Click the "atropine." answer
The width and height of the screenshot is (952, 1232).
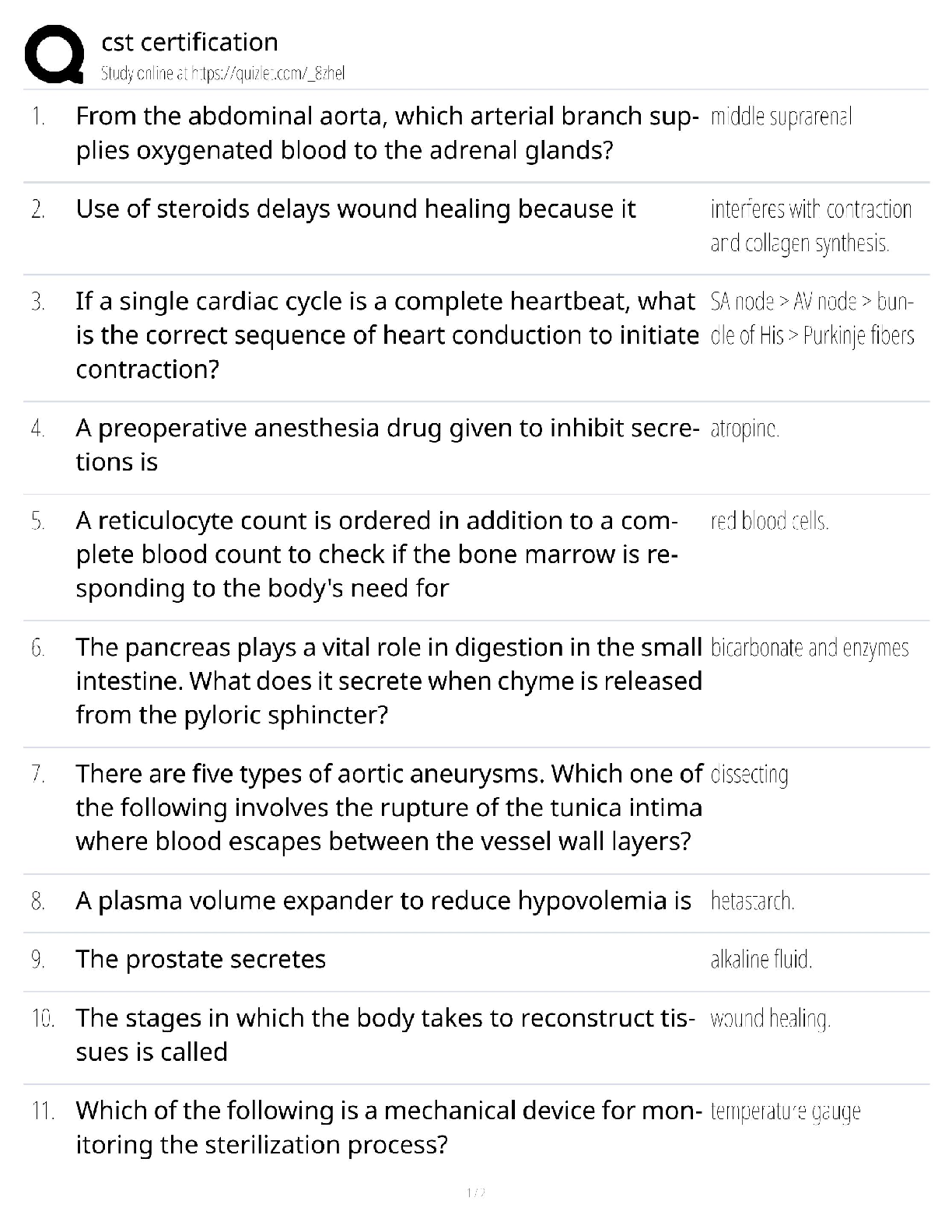(744, 429)
